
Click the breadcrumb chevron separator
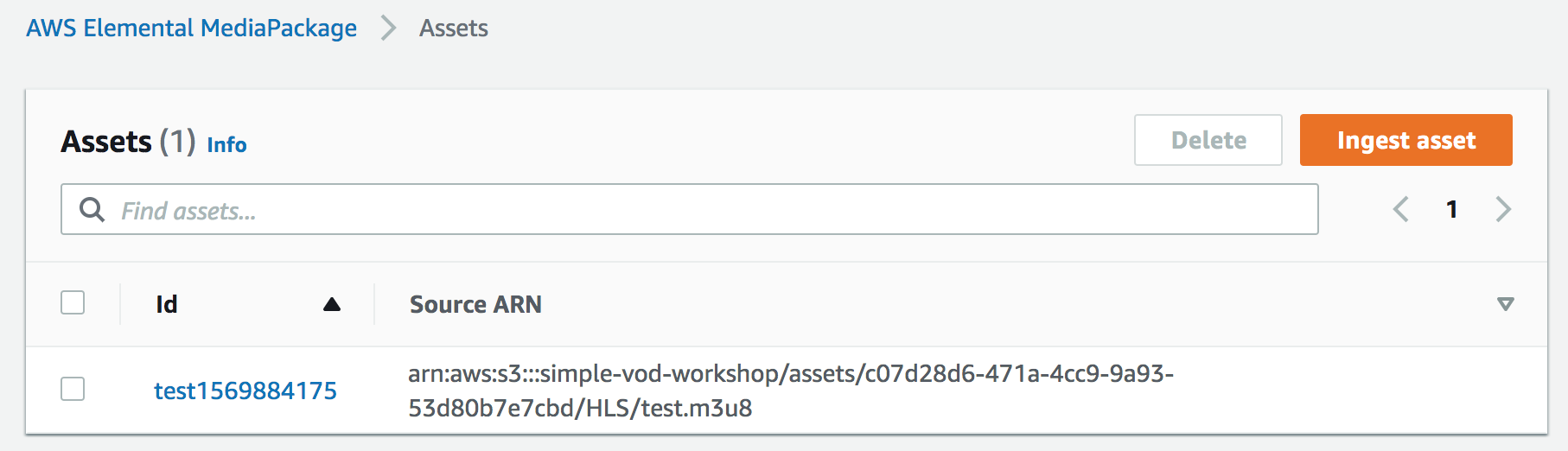389,29
